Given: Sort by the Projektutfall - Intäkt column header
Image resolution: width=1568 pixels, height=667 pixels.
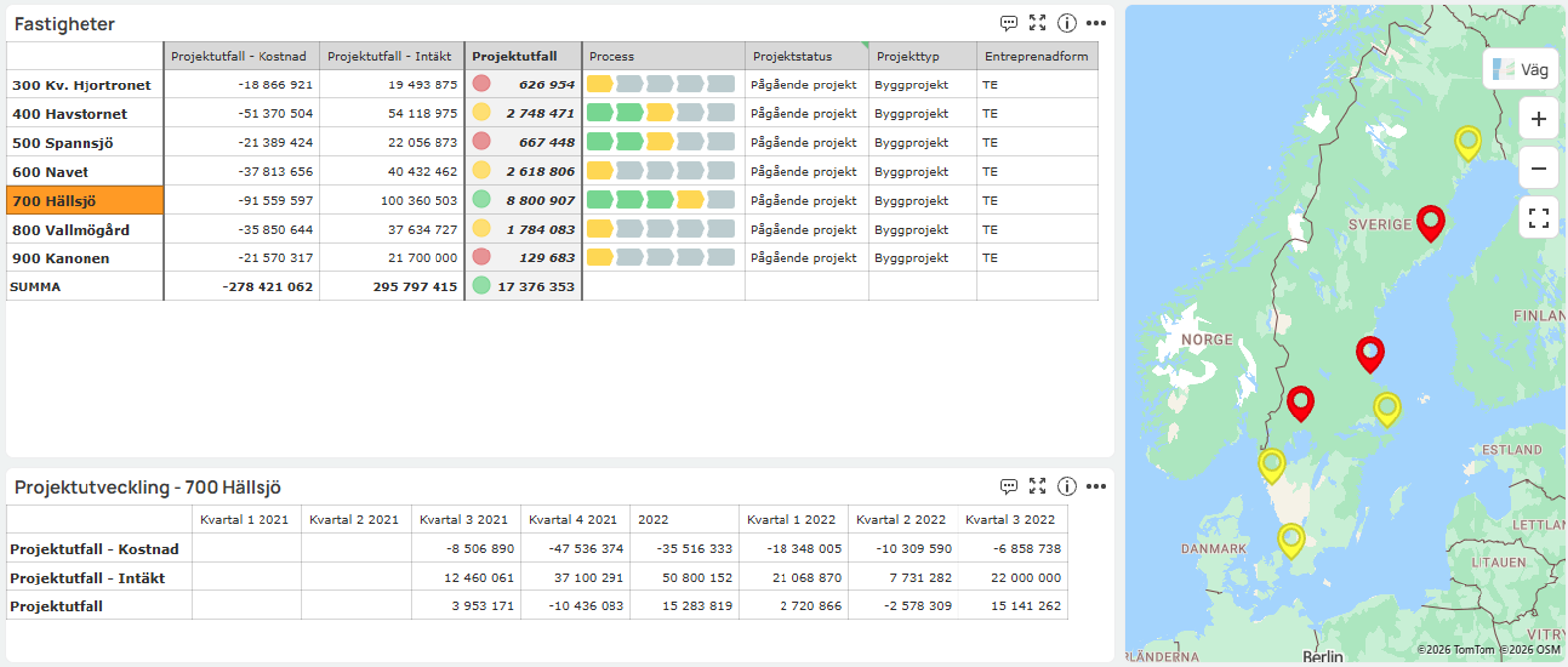Looking at the screenshot, I should point(392,57).
